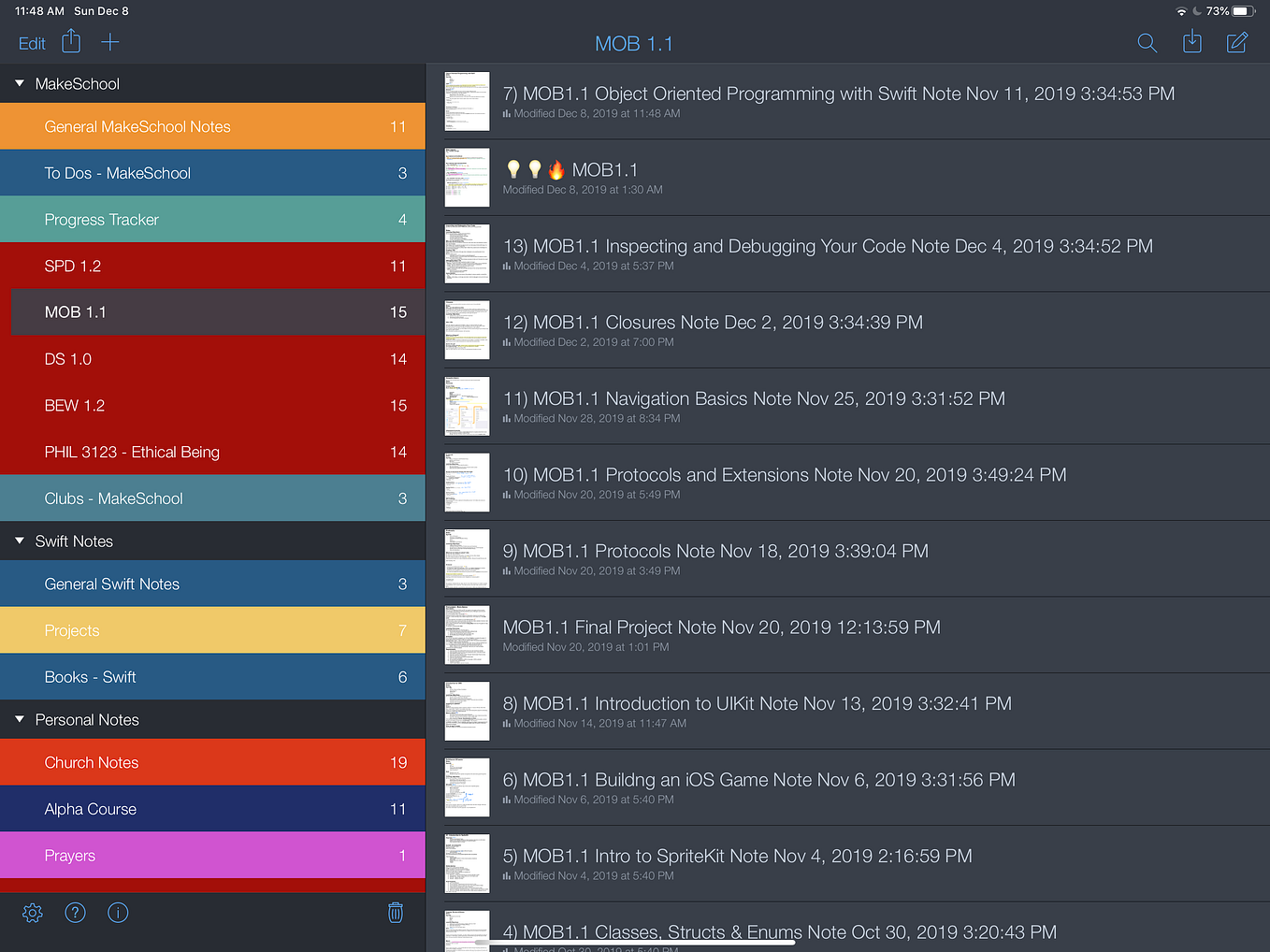This screenshot has height=952, width=1270.
Task: Open note 7) Object Oriented Programming with Swift
Action: click(x=848, y=101)
